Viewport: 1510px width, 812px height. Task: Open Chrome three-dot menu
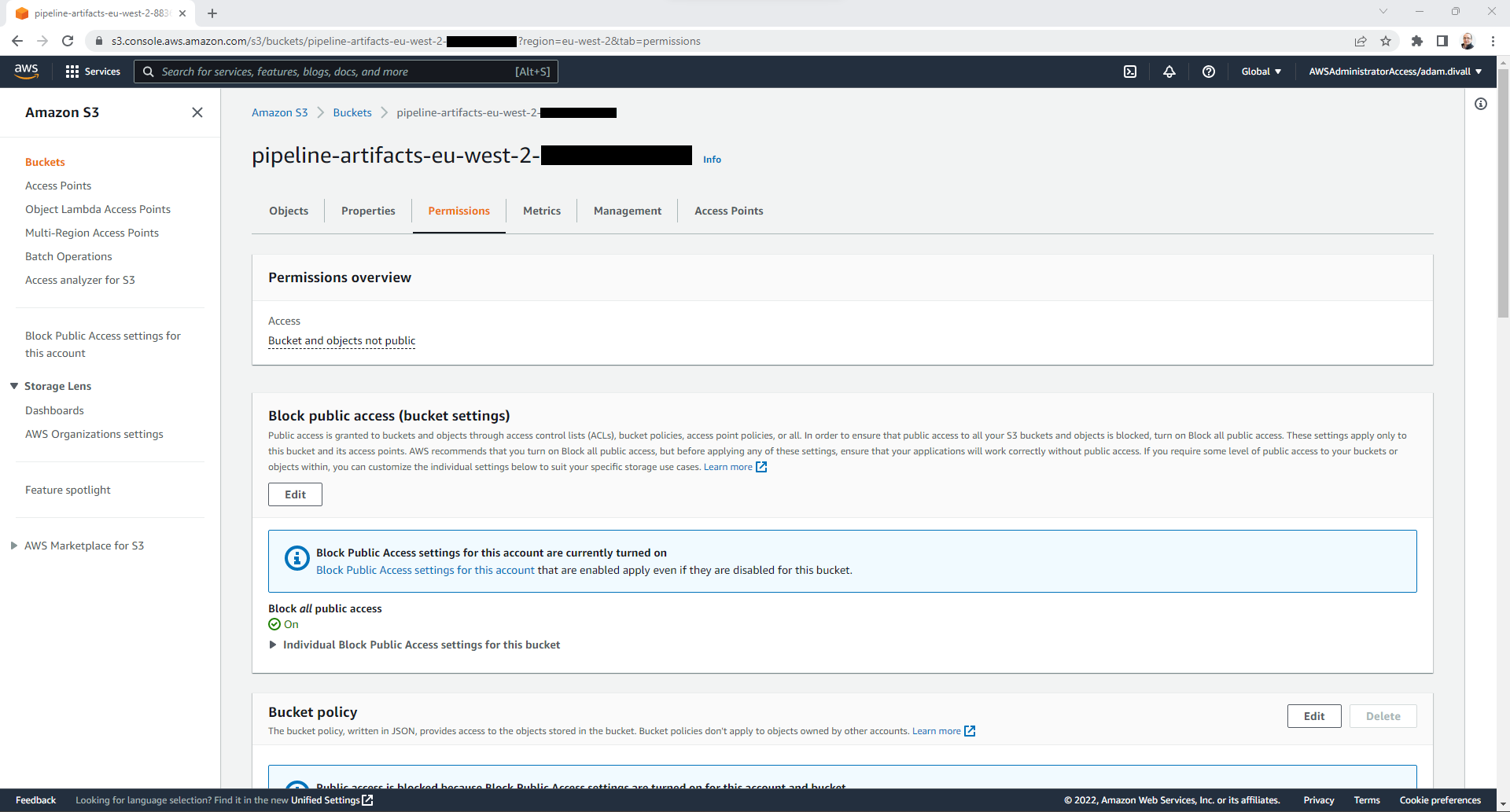(1493, 41)
